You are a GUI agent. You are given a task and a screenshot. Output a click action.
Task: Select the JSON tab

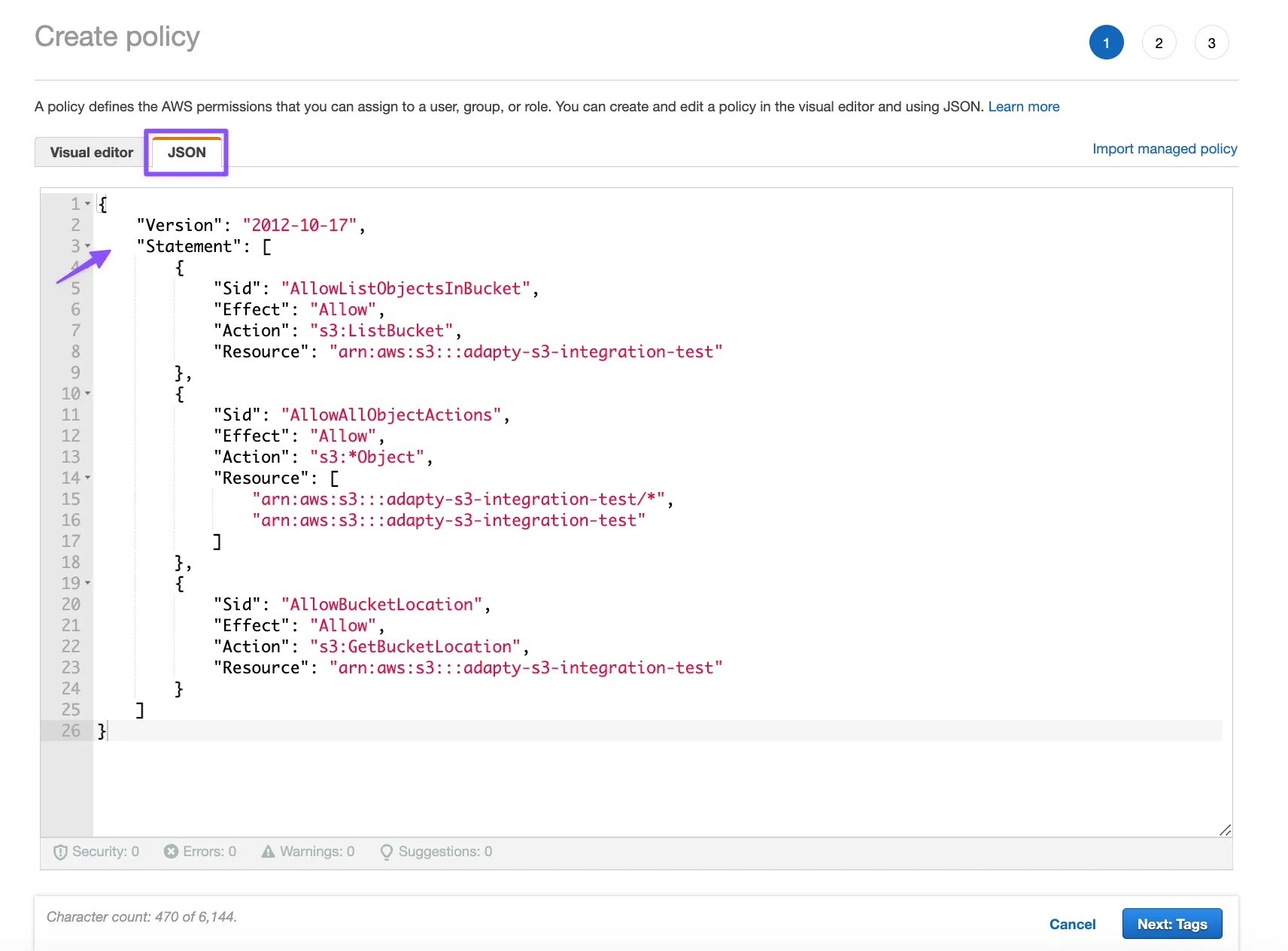[x=187, y=152]
